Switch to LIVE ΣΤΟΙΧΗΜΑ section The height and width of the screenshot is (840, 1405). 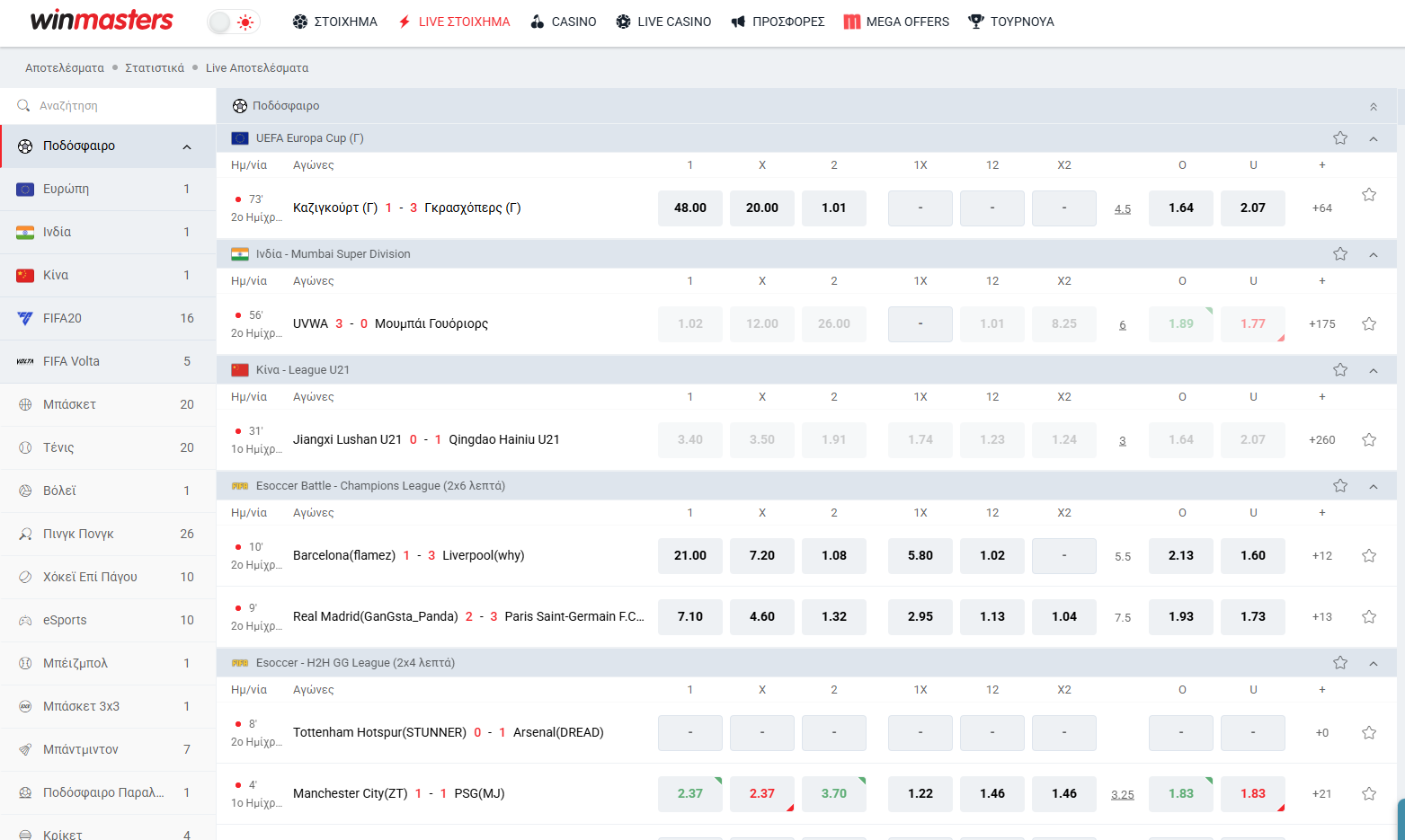pos(453,22)
